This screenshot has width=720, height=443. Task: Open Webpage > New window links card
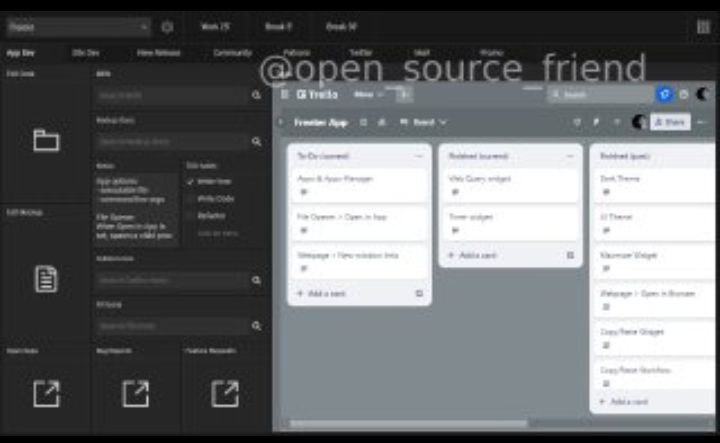coord(360,262)
